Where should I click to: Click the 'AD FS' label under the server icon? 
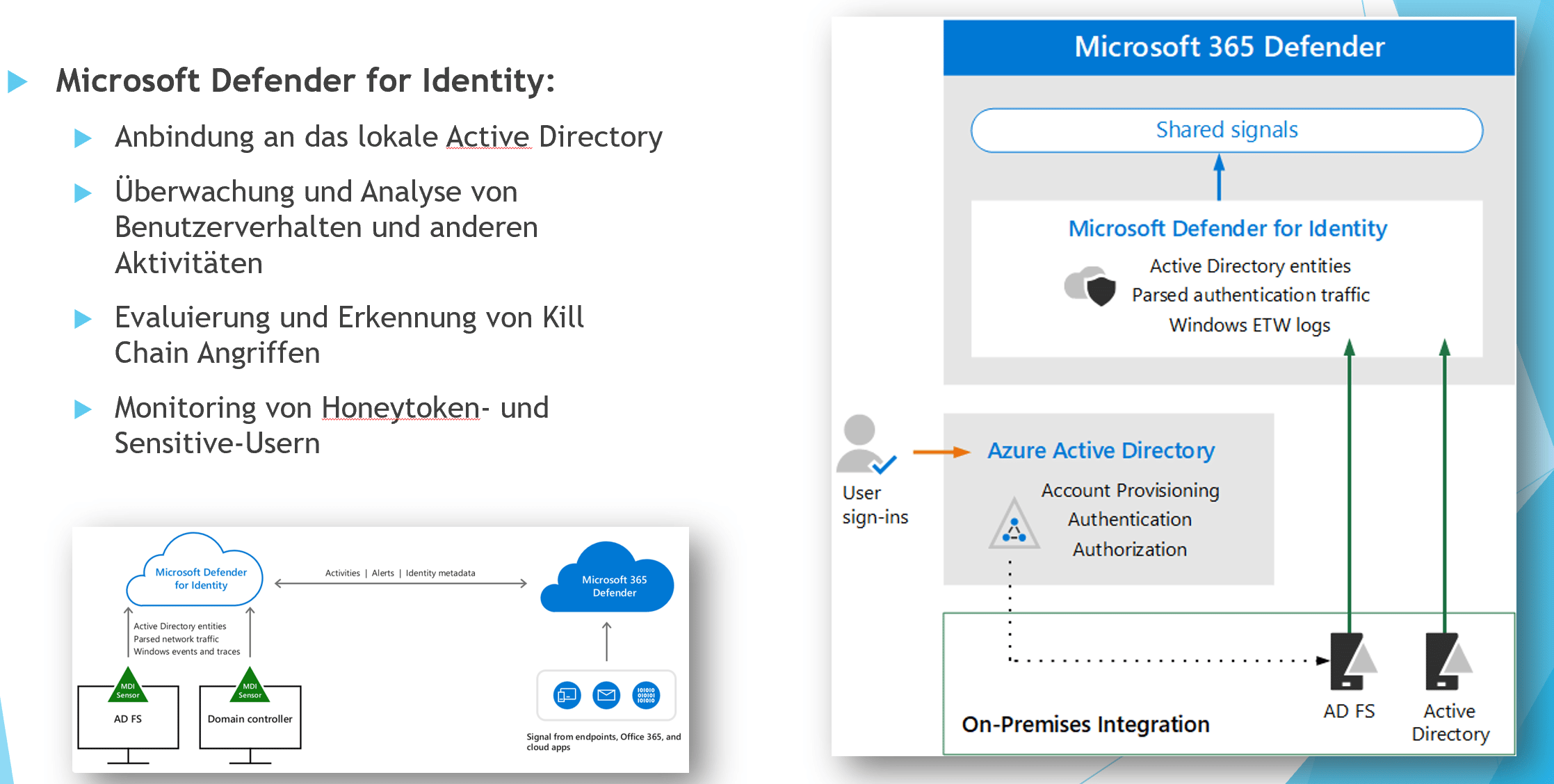(1349, 712)
